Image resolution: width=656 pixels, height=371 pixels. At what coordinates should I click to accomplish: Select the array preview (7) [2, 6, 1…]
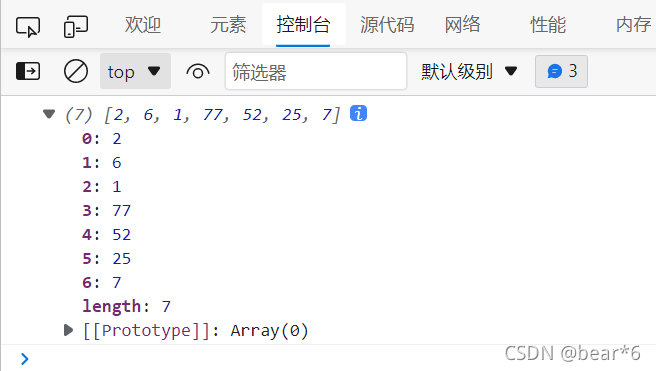click(x=202, y=115)
